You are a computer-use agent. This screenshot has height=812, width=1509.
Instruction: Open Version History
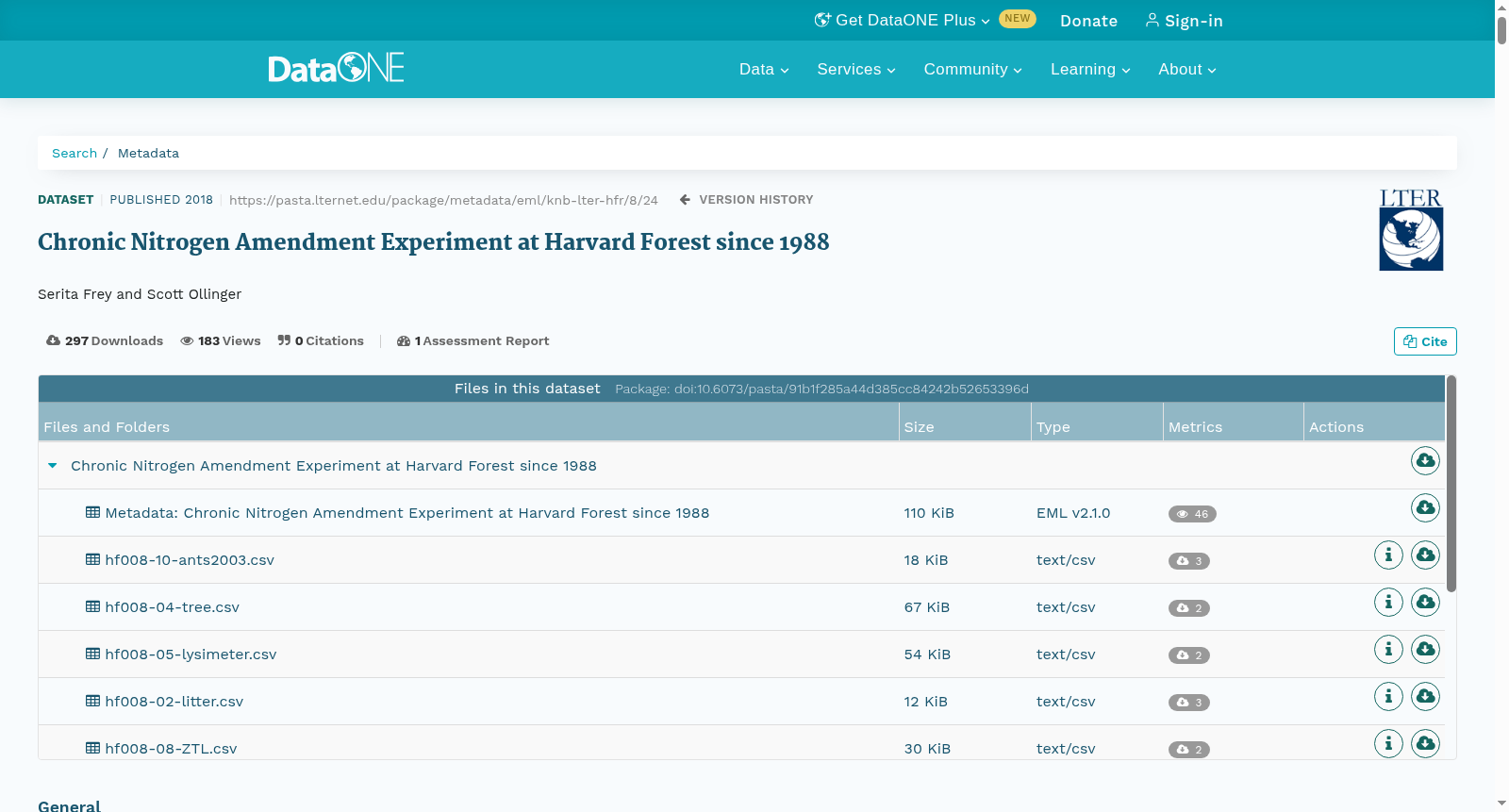click(x=746, y=200)
